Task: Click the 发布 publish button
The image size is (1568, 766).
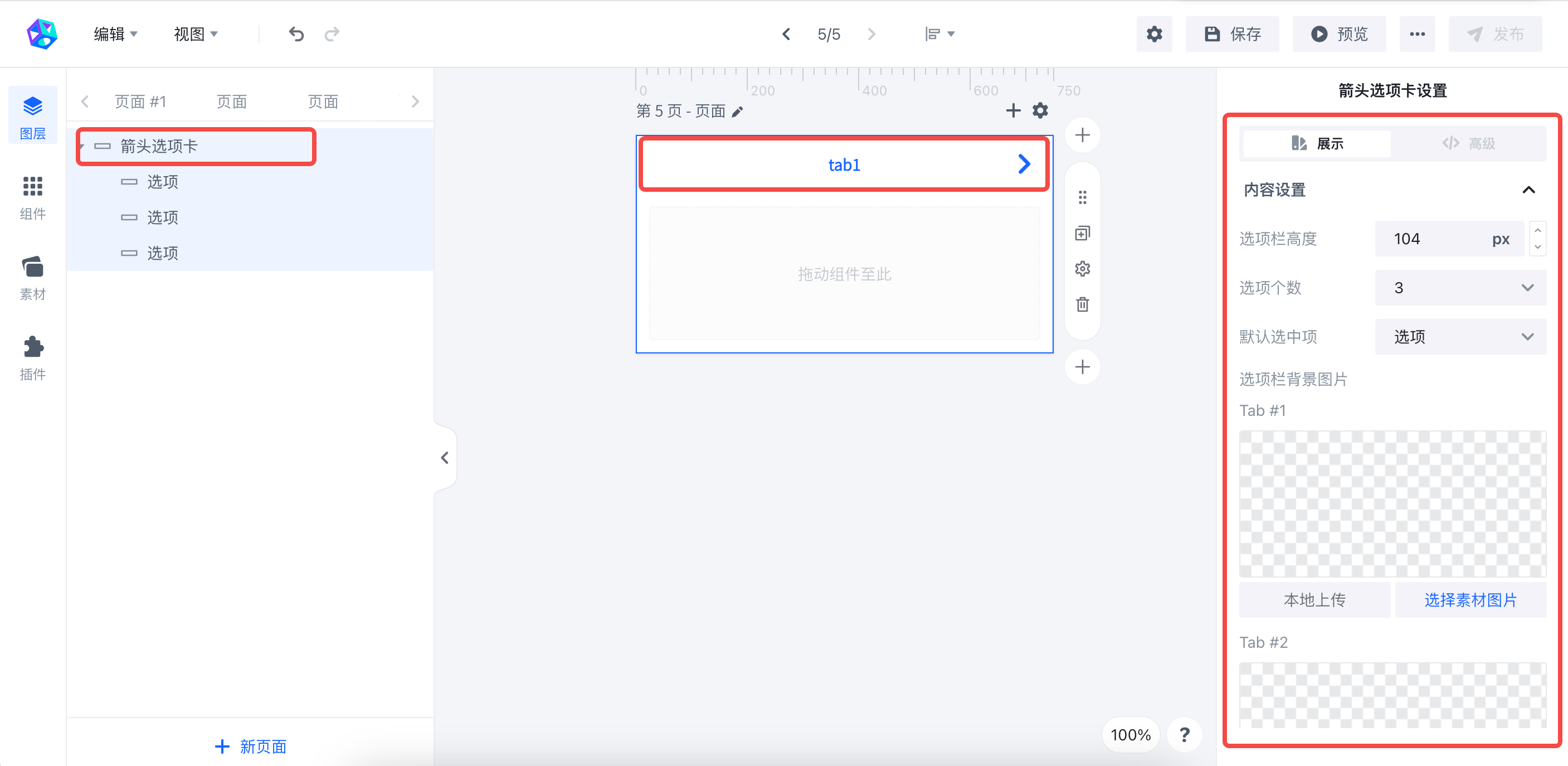Action: pyautogui.click(x=1495, y=34)
